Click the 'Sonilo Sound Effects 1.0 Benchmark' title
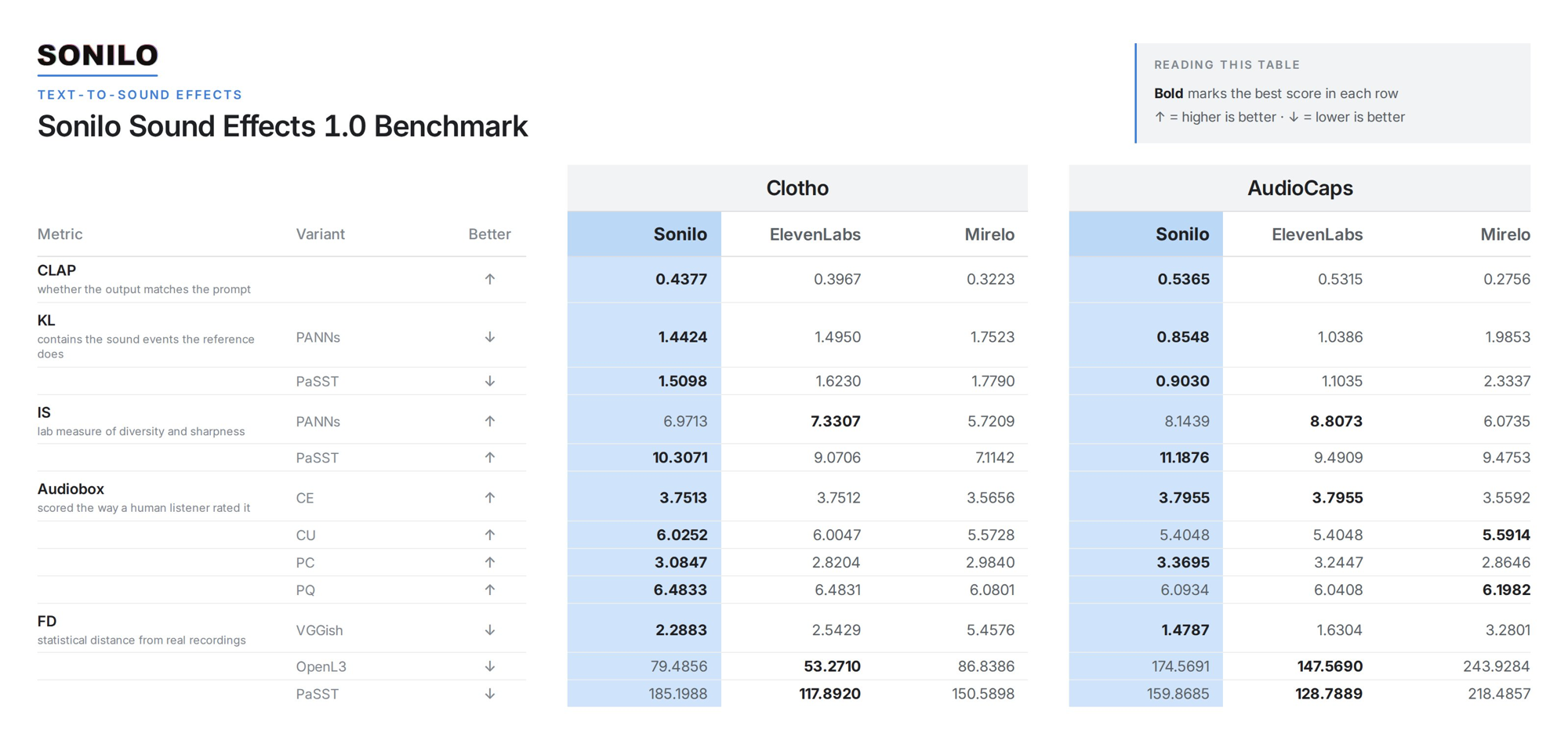 point(283,126)
